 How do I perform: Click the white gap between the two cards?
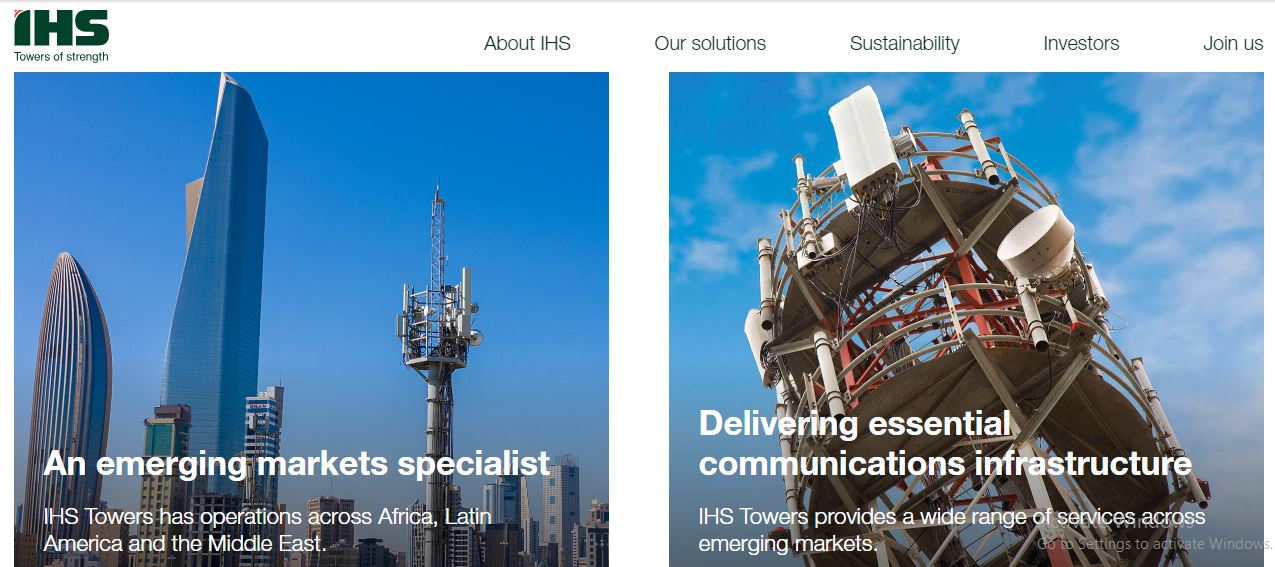(639, 319)
